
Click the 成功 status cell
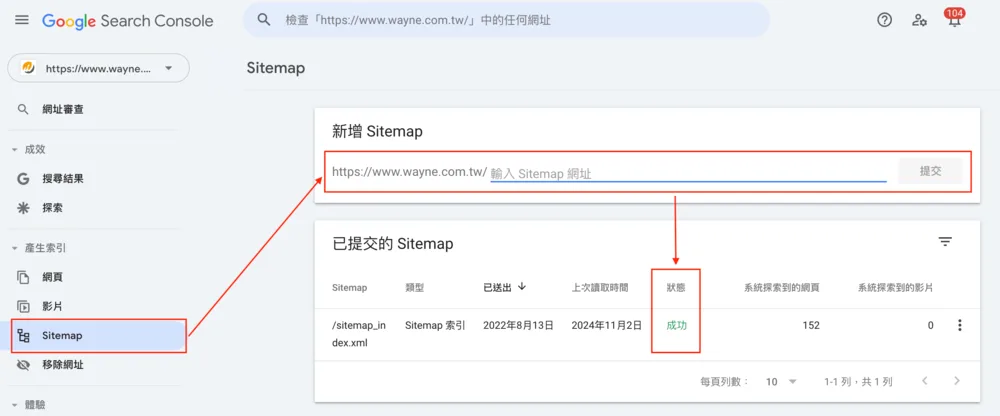point(677,325)
